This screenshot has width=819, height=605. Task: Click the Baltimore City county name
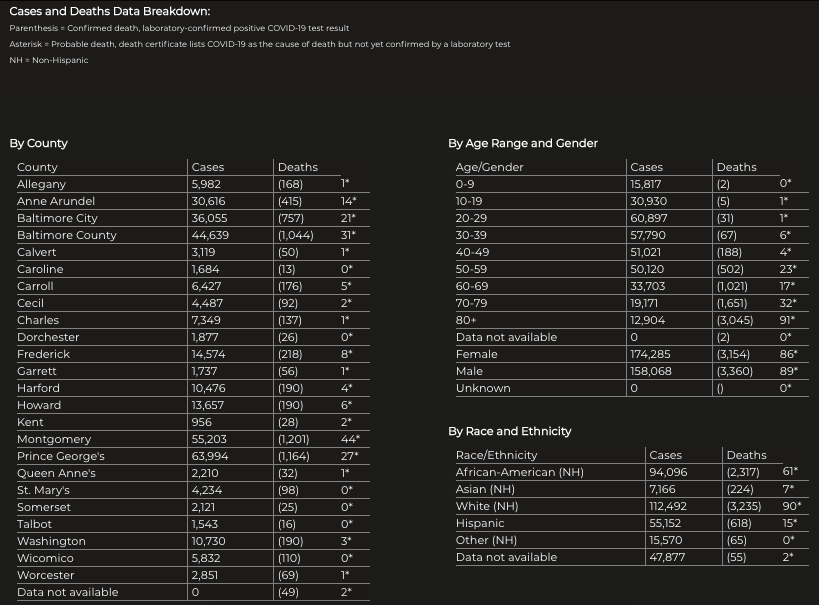point(57,218)
